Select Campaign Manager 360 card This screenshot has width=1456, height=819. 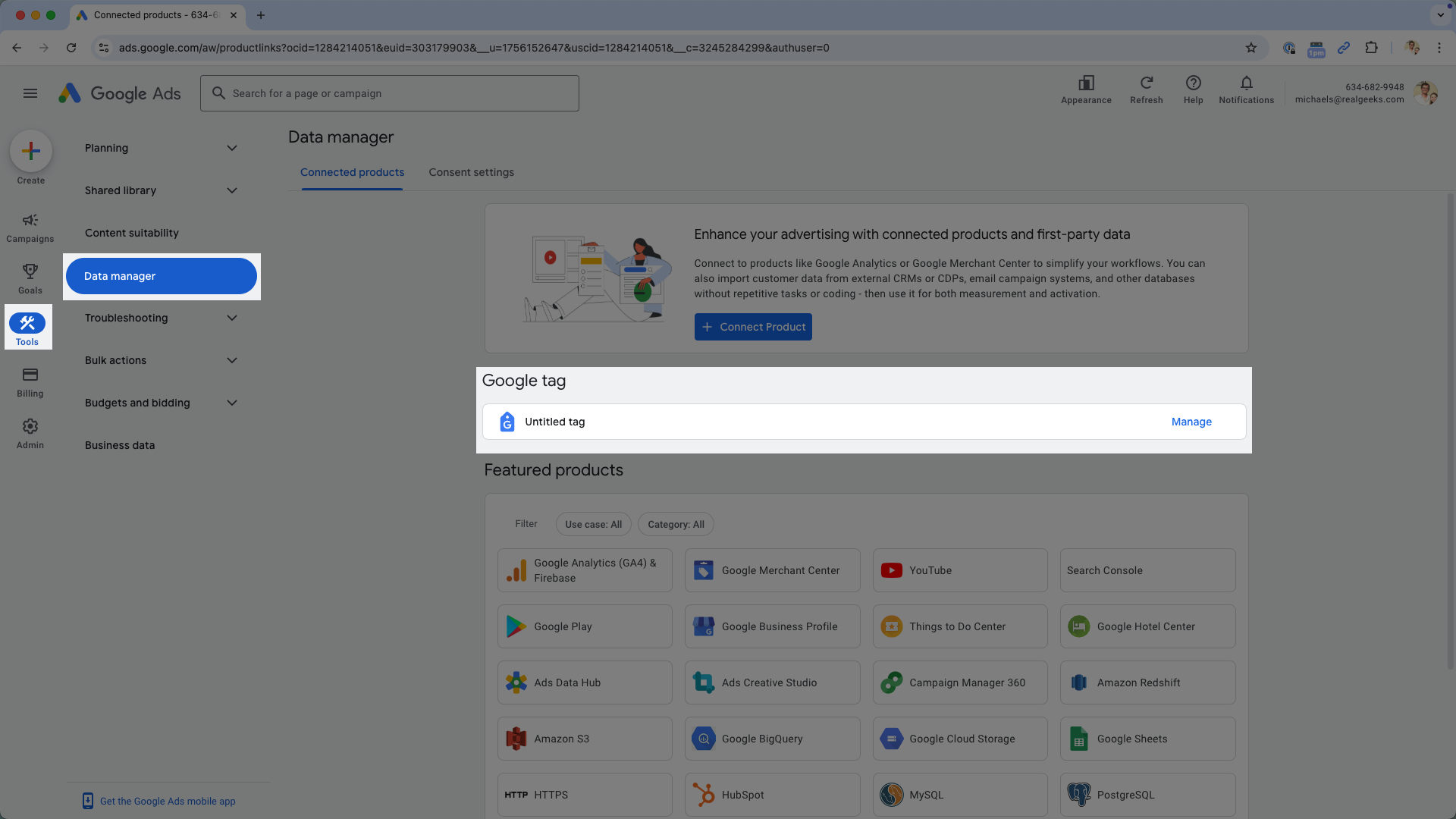(x=960, y=682)
